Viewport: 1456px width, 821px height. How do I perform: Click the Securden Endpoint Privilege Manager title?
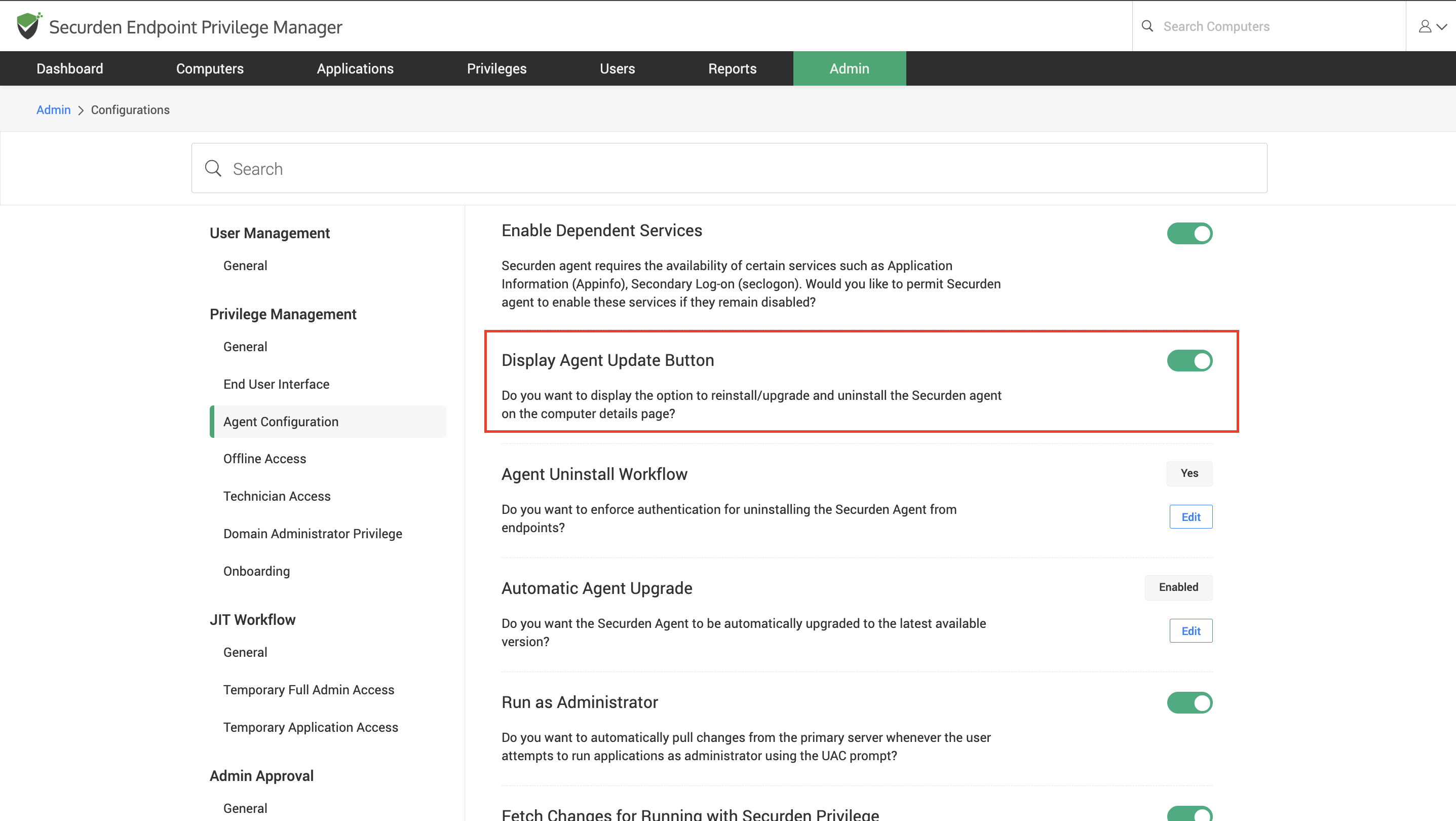196,27
